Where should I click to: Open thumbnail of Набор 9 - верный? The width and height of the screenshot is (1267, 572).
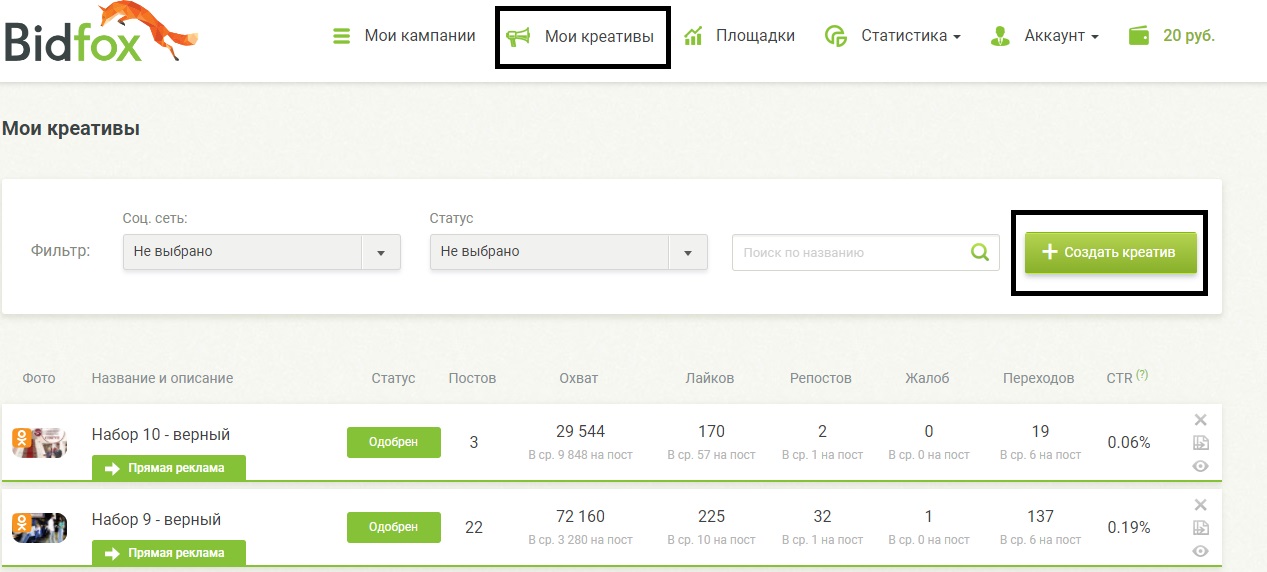tap(39, 527)
